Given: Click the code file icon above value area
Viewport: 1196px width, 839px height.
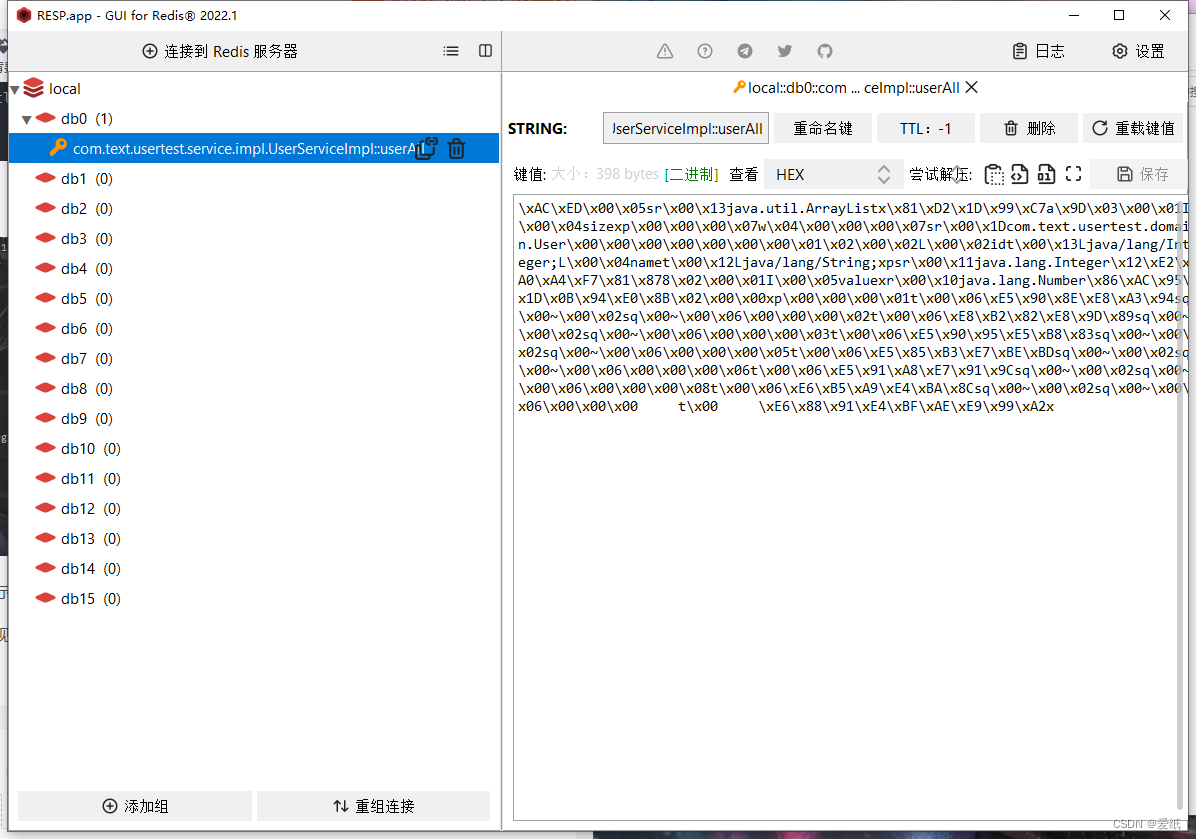Looking at the screenshot, I should tap(1019, 174).
